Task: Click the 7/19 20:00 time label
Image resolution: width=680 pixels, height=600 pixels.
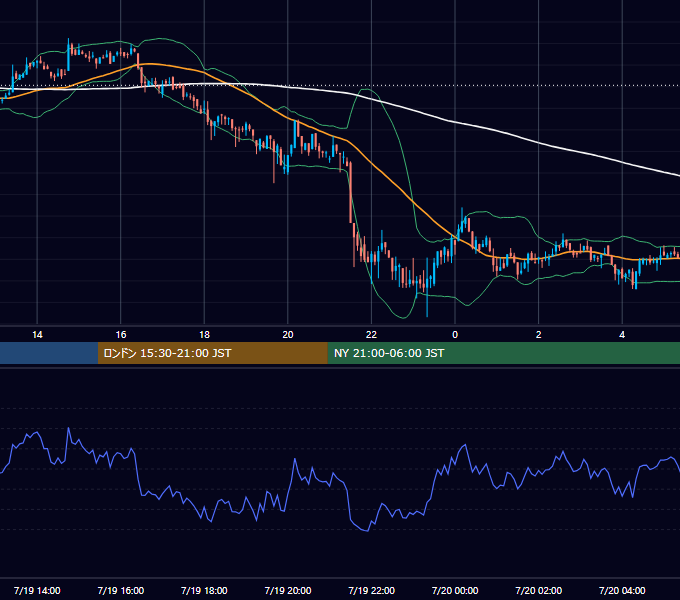Action: click(x=288, y=590)
